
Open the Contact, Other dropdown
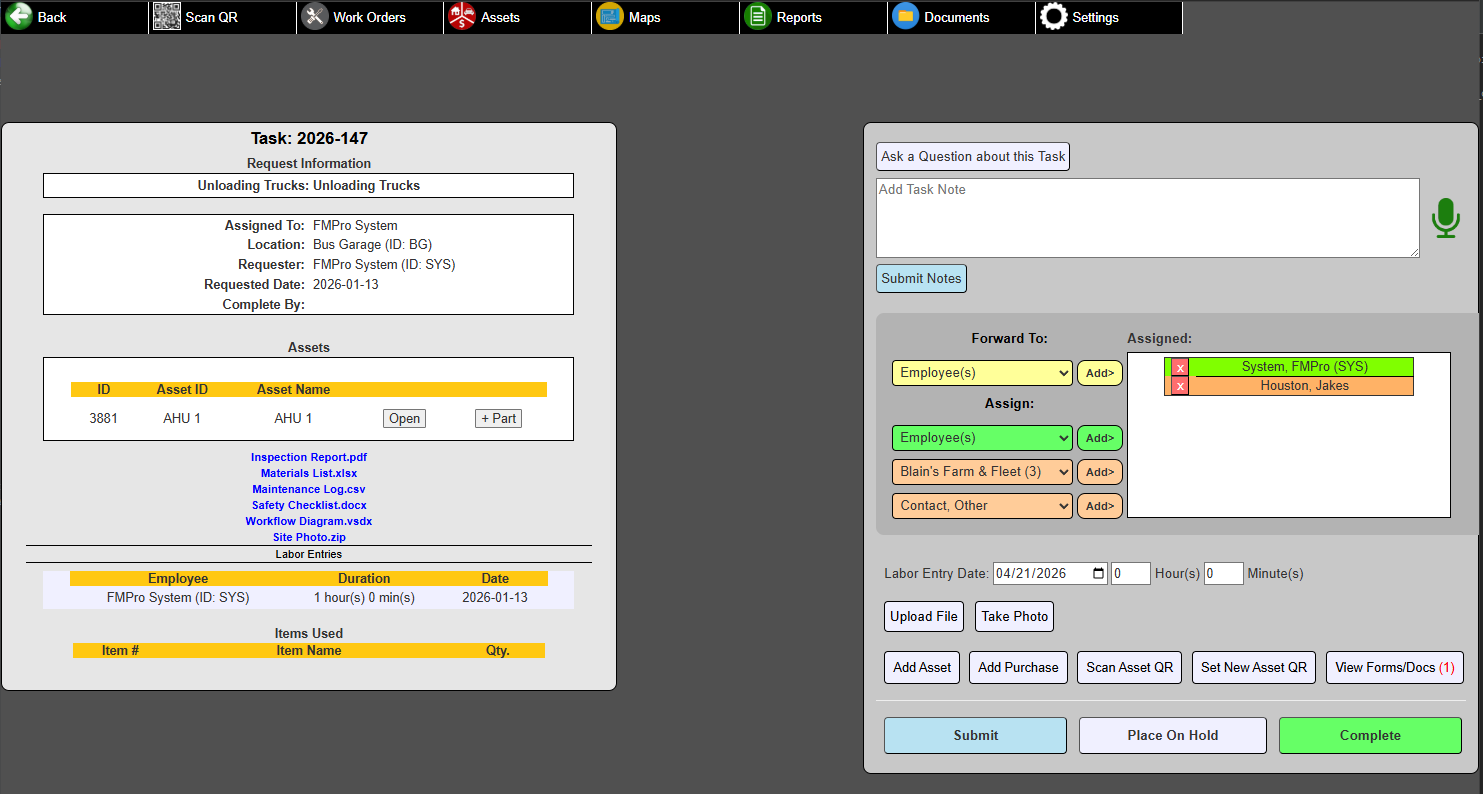982,506
